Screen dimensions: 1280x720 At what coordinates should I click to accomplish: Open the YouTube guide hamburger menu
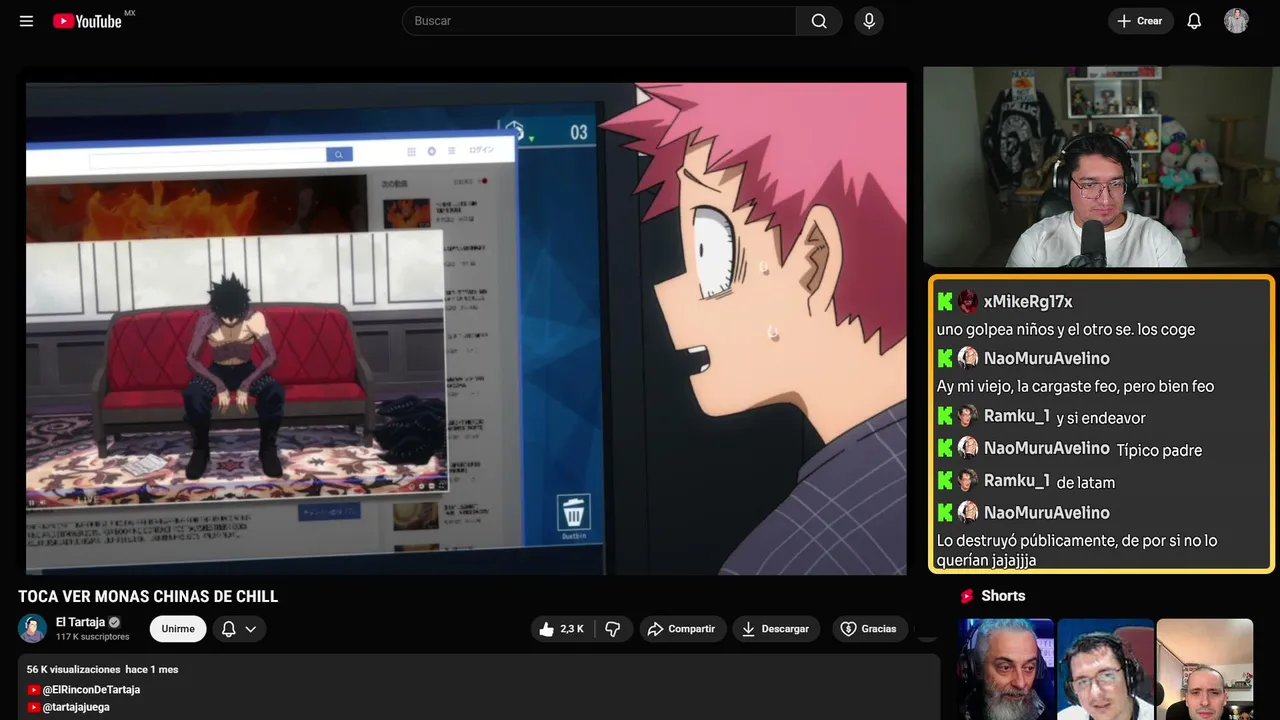[x=27, y=21]
